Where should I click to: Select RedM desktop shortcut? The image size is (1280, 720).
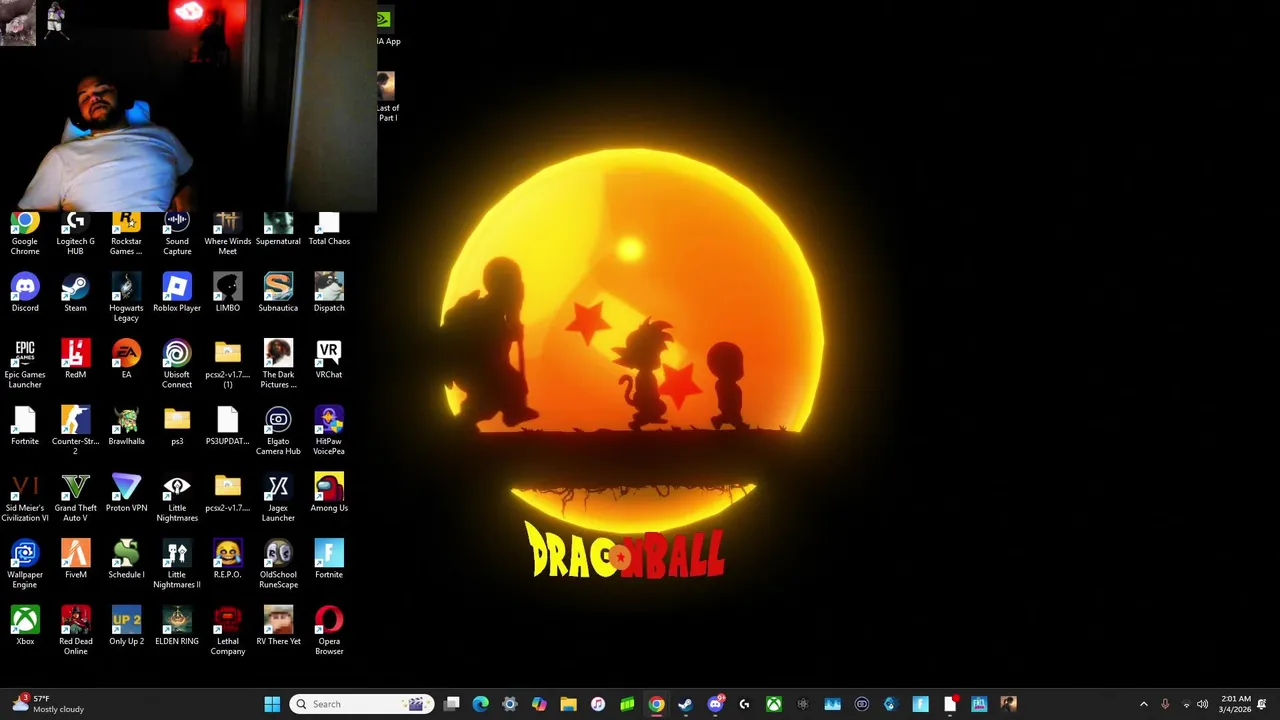pyautogui.click(x=75, y=359)
